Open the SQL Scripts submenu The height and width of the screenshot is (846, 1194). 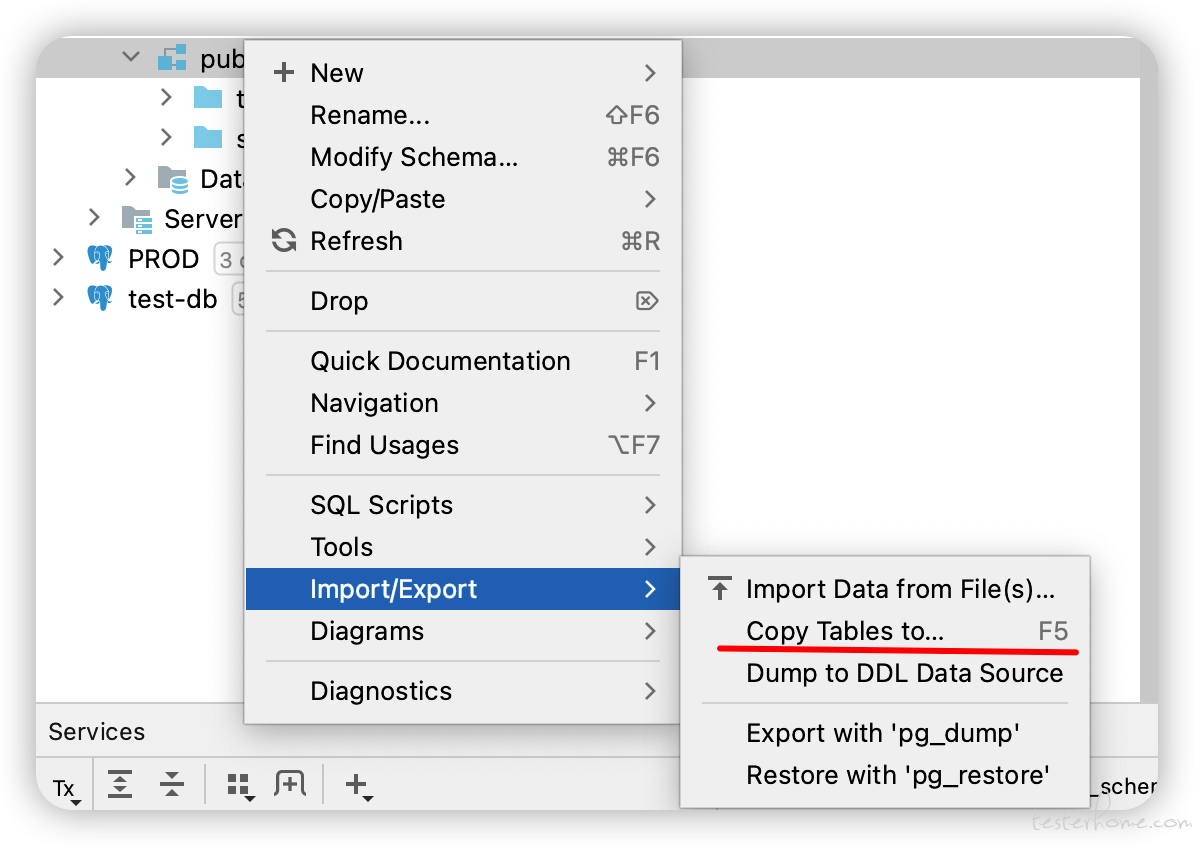pos(381,505)
